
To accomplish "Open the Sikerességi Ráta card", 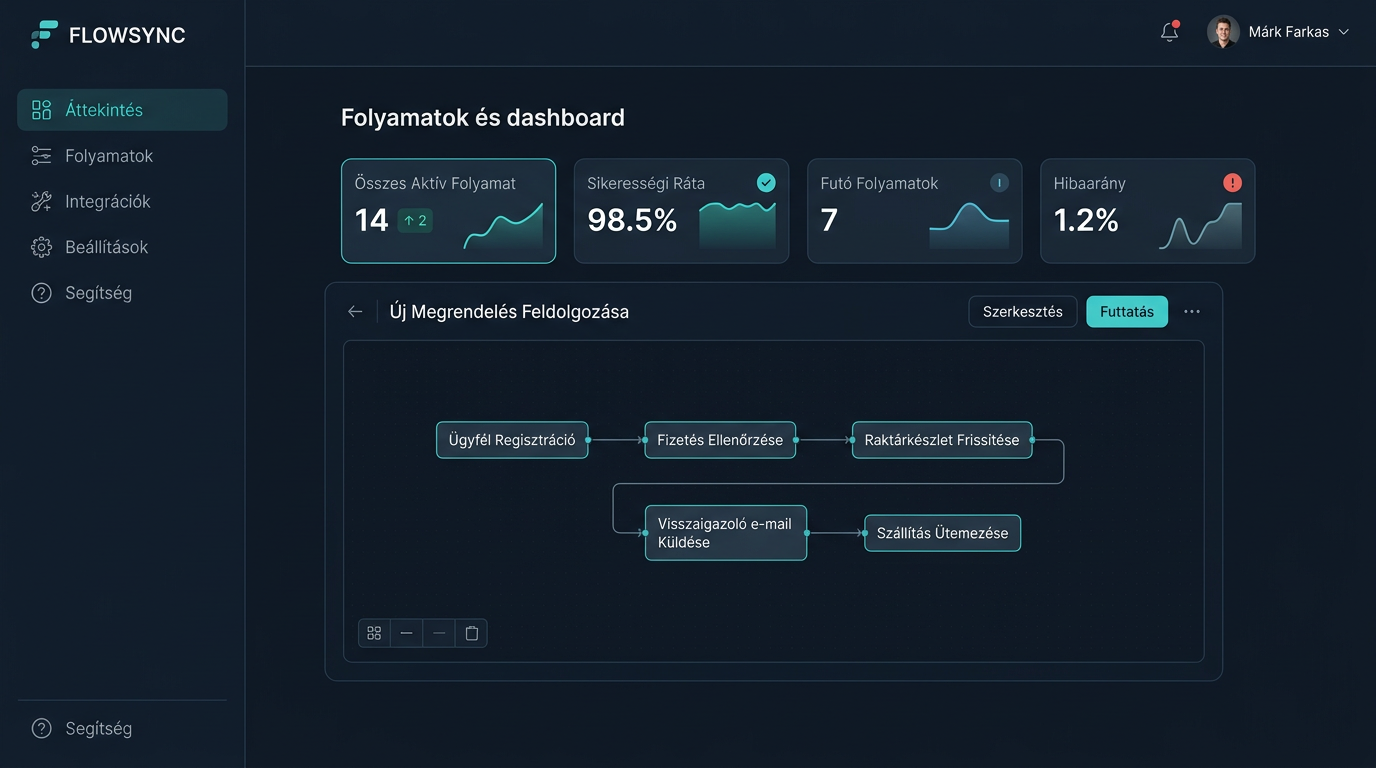I will pos(681,211).
